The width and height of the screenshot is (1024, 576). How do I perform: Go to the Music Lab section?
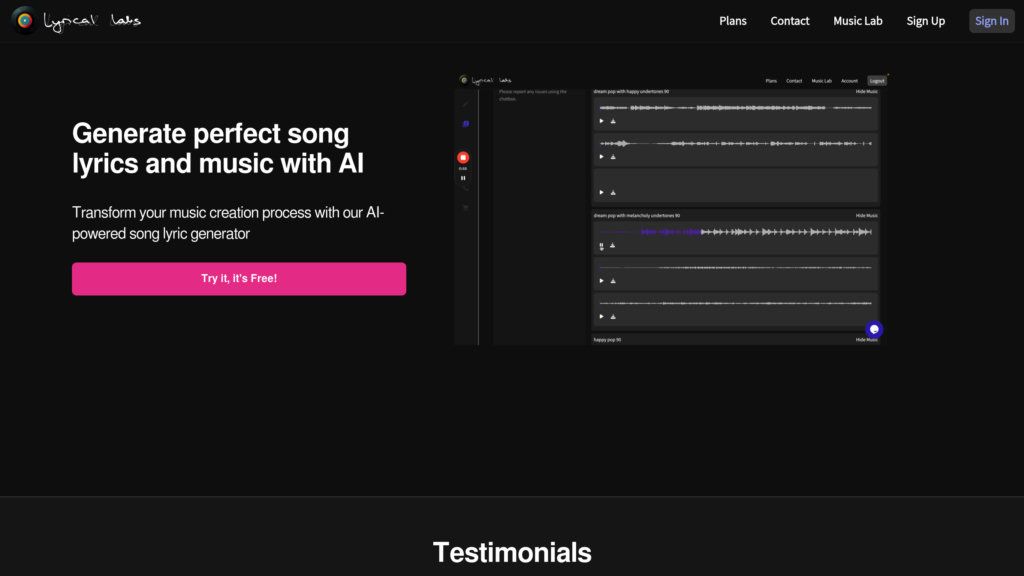858,20
